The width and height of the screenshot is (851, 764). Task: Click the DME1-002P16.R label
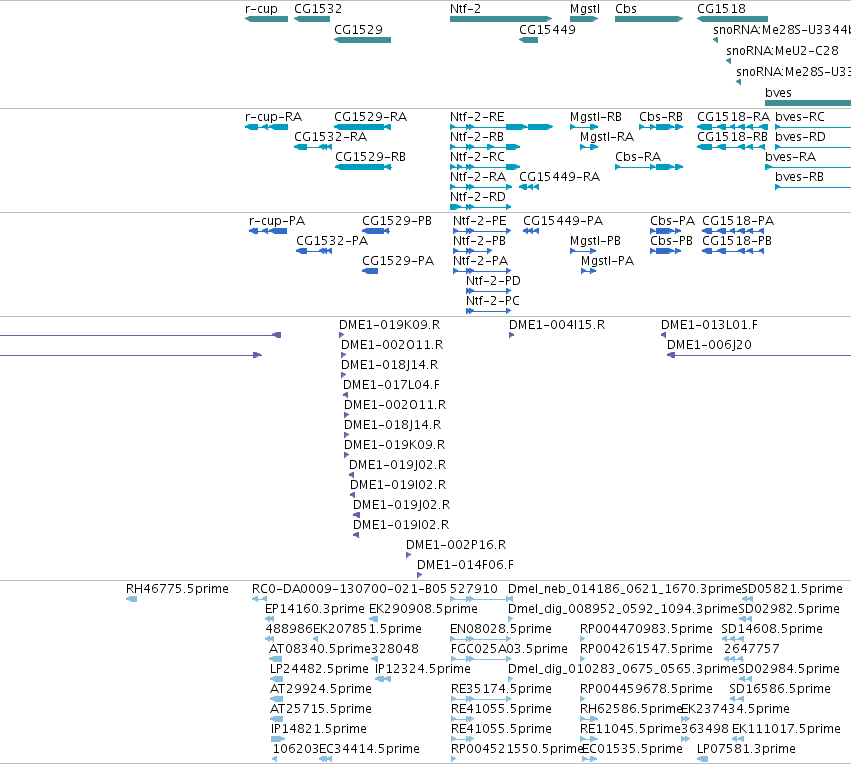[456, 545]
